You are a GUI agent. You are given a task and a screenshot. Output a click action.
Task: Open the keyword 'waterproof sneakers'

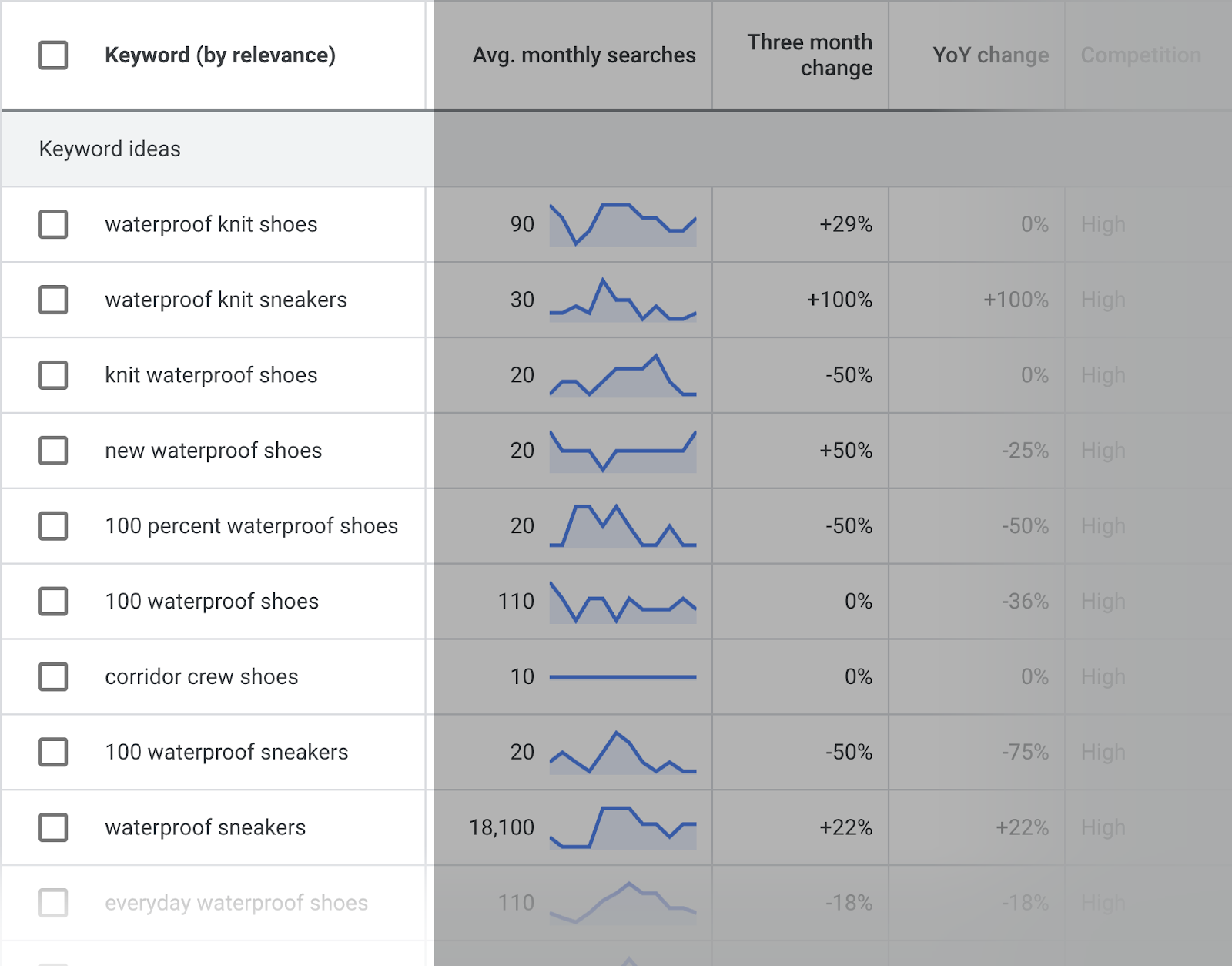pos(205,828)
